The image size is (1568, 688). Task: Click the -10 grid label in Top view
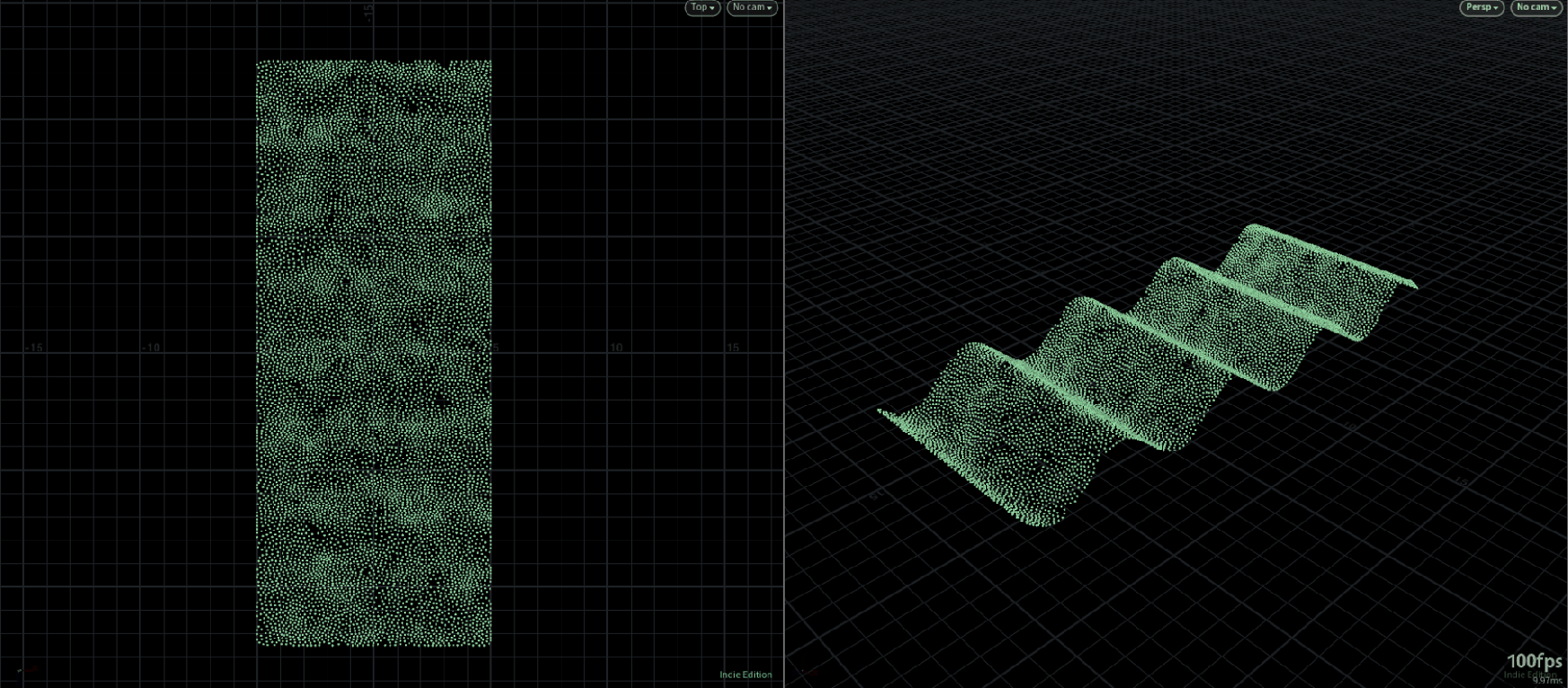(150, 348)
